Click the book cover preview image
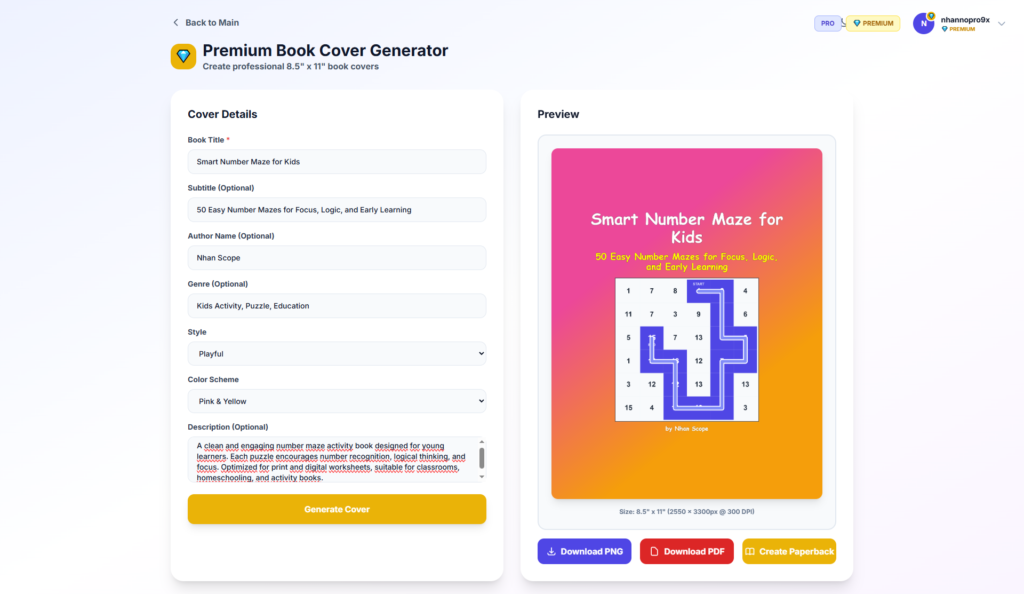This screenshot has height=594, width=1024. pyautogui.click(x=686, y=323)
